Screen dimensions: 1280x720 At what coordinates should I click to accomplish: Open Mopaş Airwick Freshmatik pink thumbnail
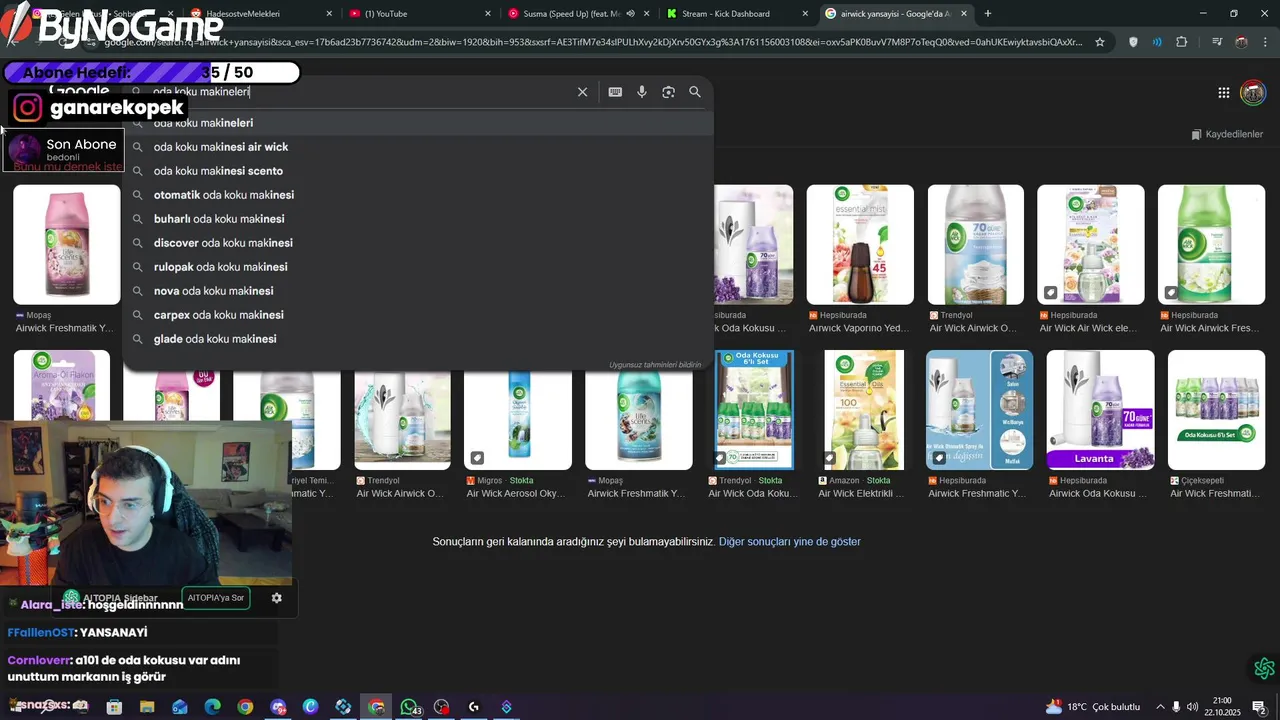[x=67, y=245]
